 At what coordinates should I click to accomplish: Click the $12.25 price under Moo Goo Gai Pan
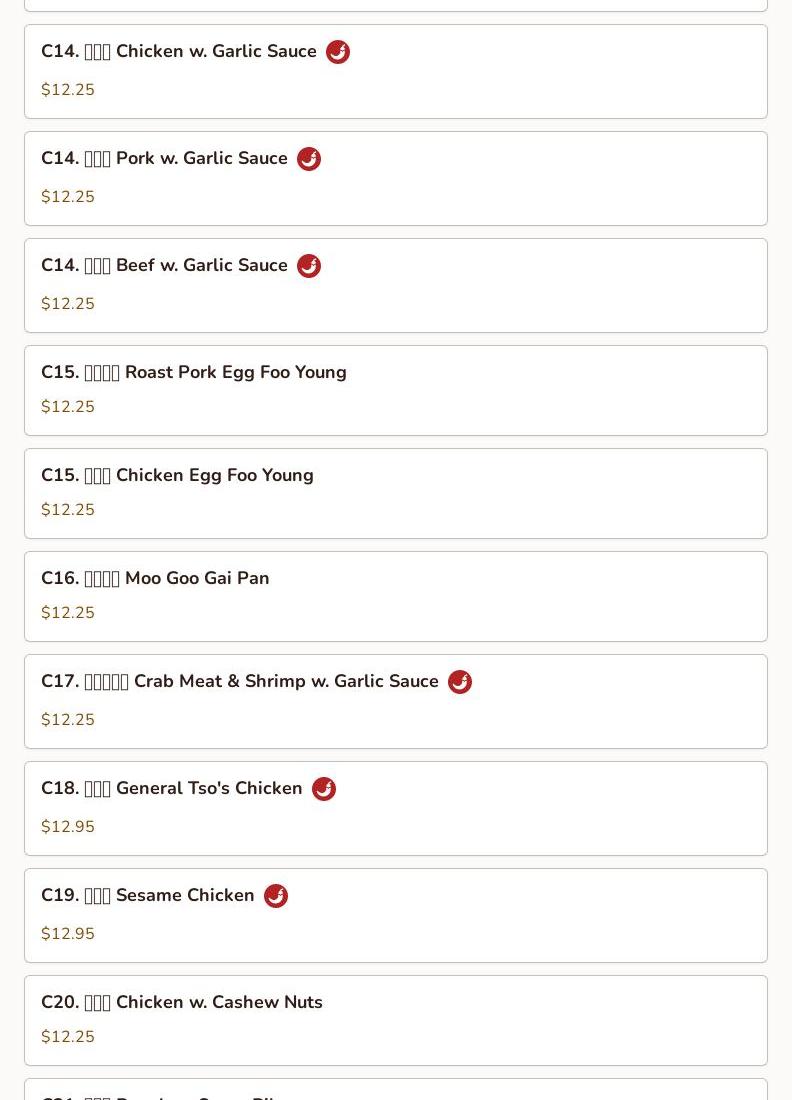pos(68,612)
